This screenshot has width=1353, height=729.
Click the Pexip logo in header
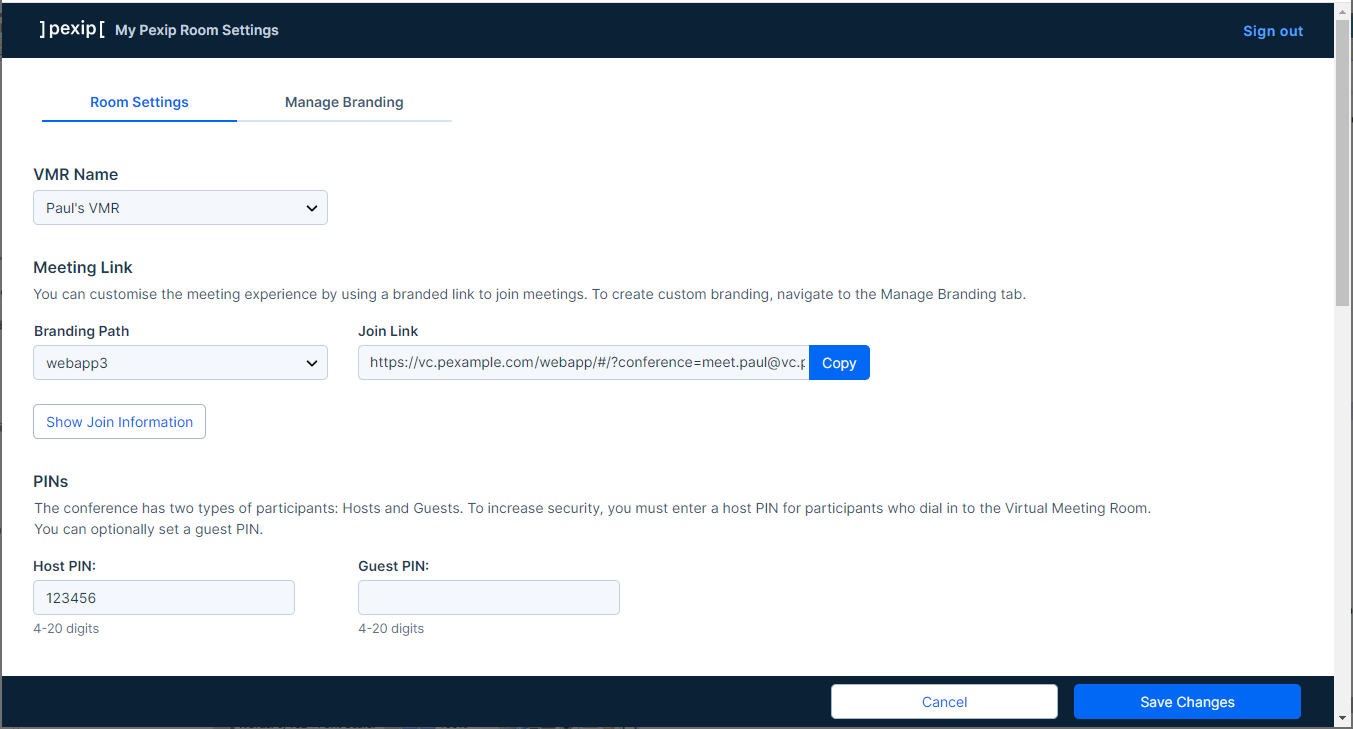(x=71, y=29)
